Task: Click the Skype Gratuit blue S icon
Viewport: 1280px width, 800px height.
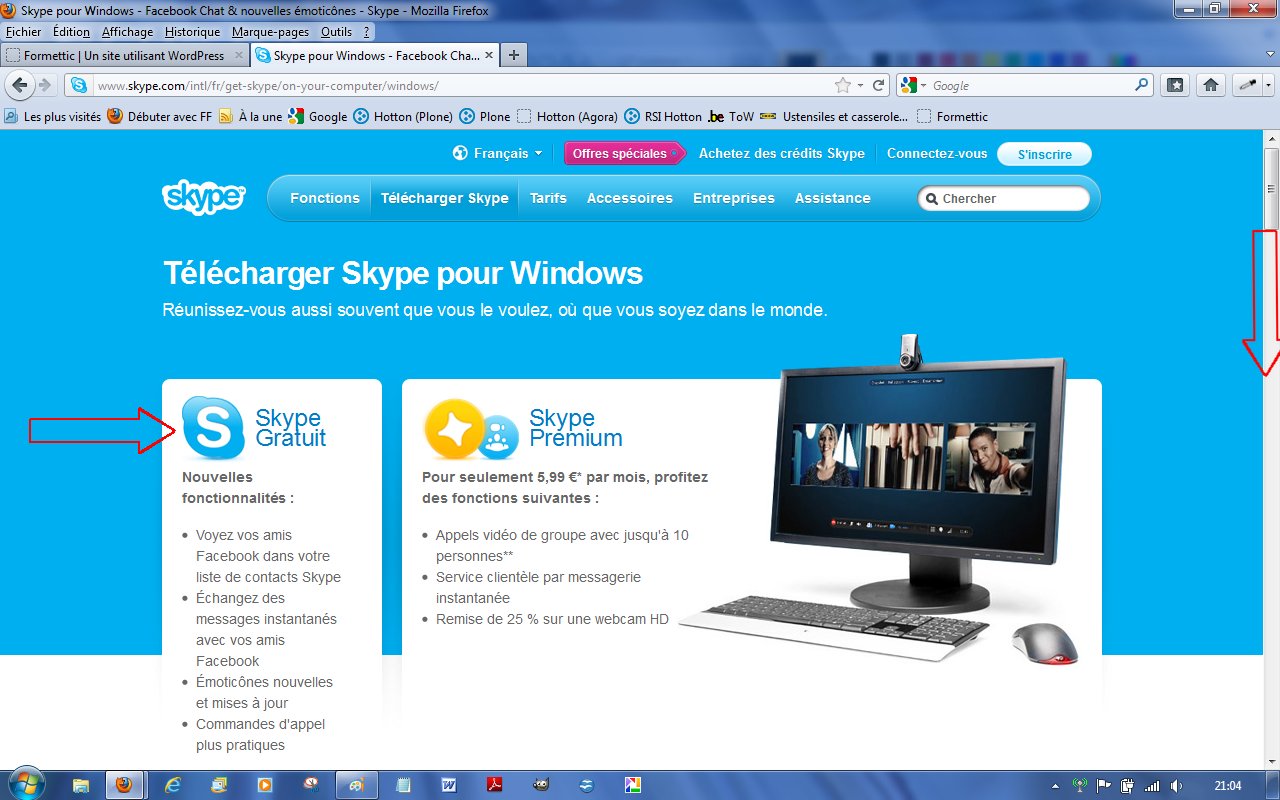Action: pos(213,428)
